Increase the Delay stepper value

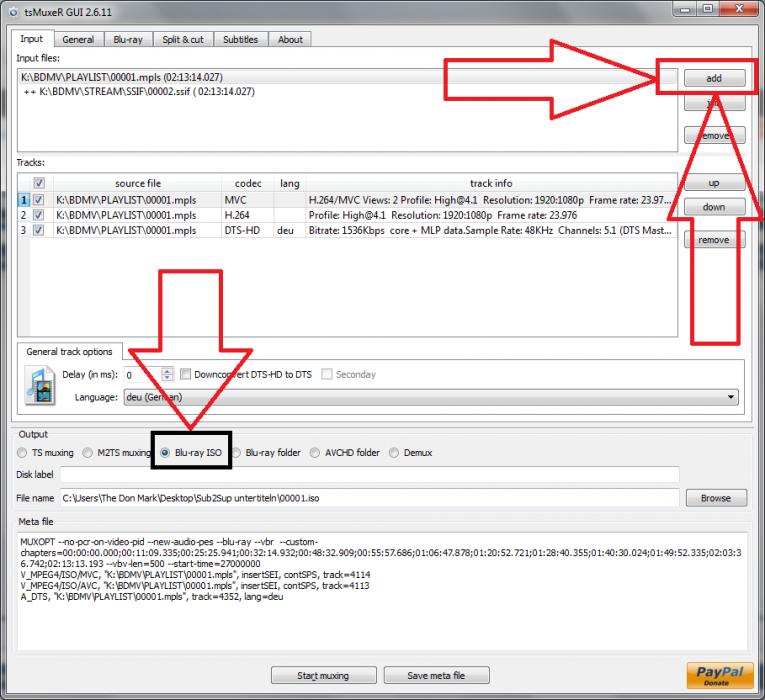point(167,371)
